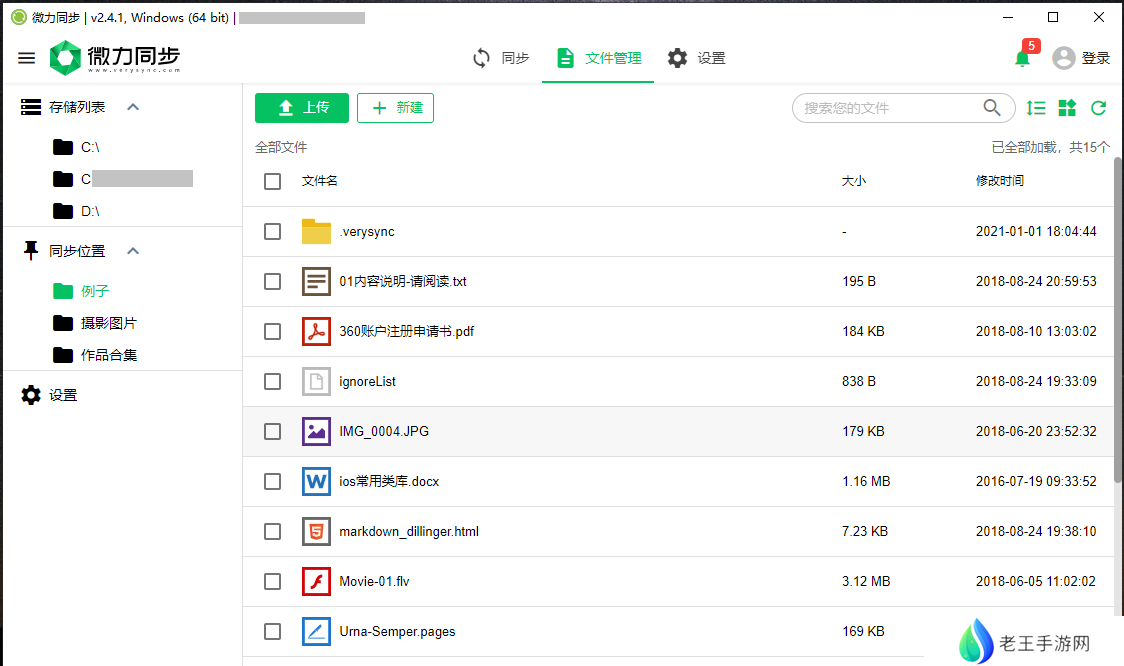Click the 新建 button
Viewport: 1124px width, 666px height.
[395, 108]
